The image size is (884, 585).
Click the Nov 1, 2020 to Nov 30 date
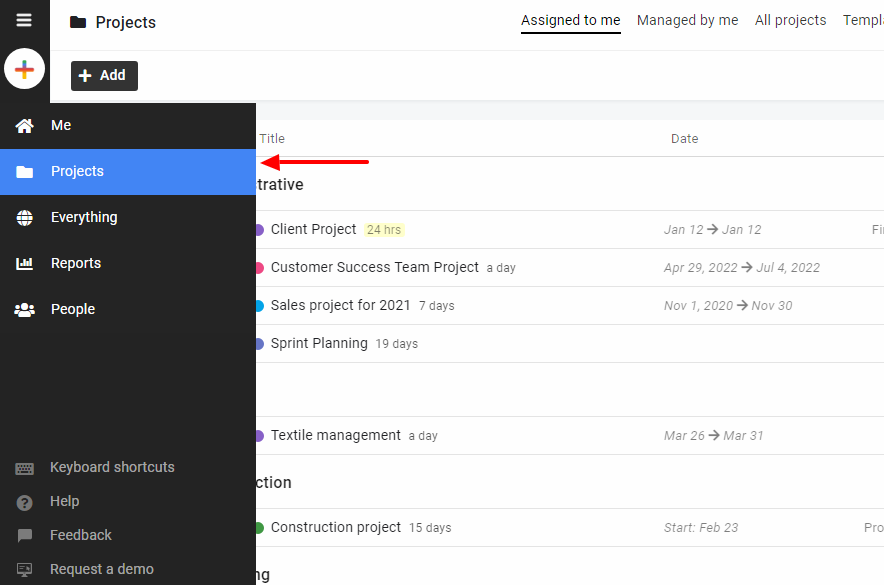click(728, 305)
